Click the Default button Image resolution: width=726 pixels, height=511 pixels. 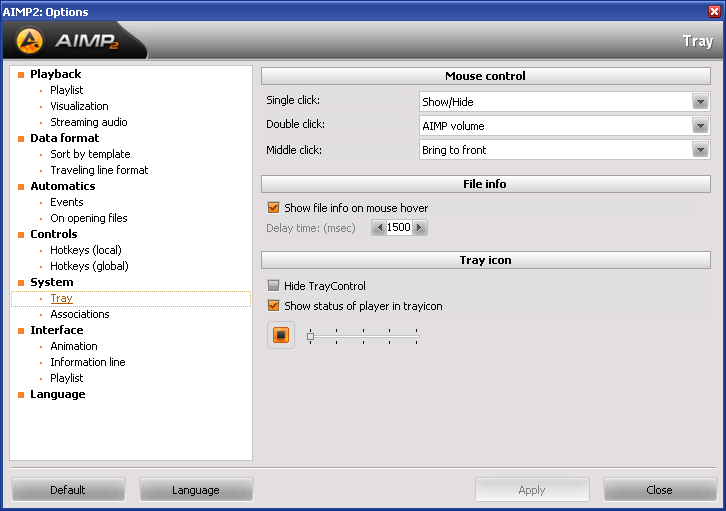(x=68, y=490)
